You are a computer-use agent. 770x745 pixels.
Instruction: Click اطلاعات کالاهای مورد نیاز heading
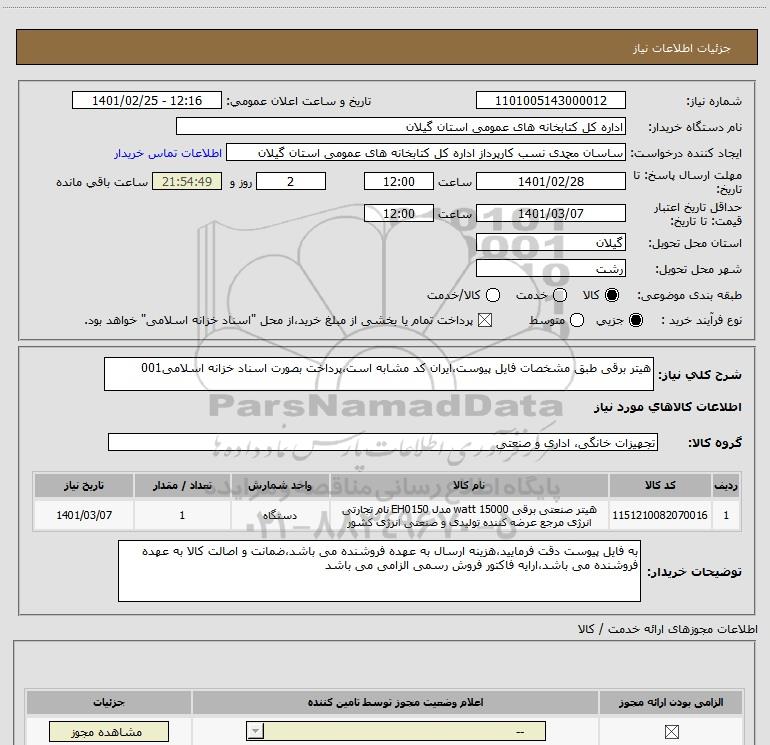point(667,407)
